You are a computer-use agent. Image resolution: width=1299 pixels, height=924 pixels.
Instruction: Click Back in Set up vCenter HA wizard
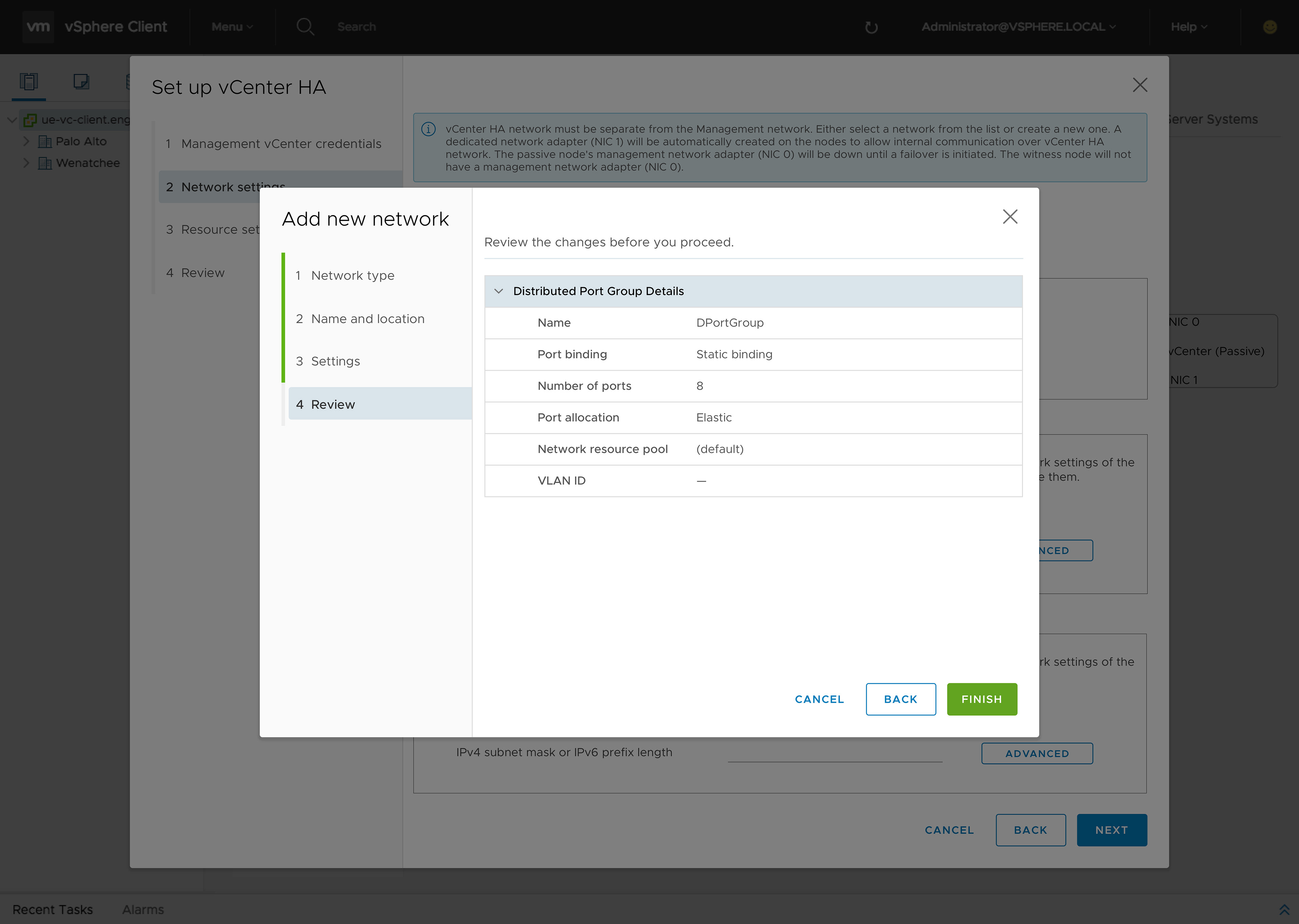(x=1030, y=830)
